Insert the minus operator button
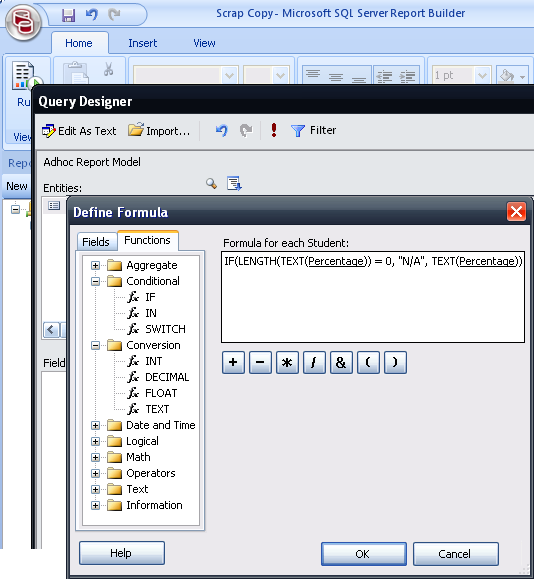Viewport: 534px width, 579px height. tap(260, 362)
